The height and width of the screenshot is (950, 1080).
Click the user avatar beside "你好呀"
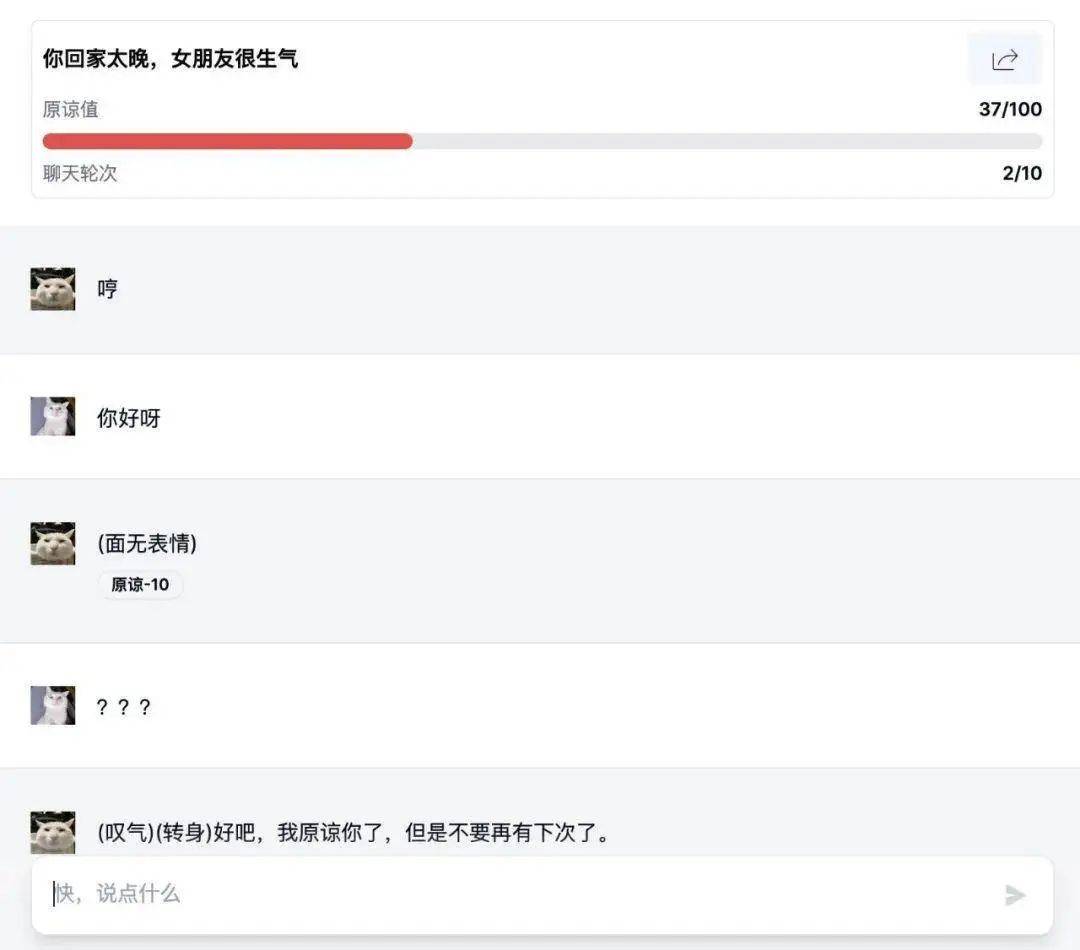pyautogui.click(x=53, y=417)
